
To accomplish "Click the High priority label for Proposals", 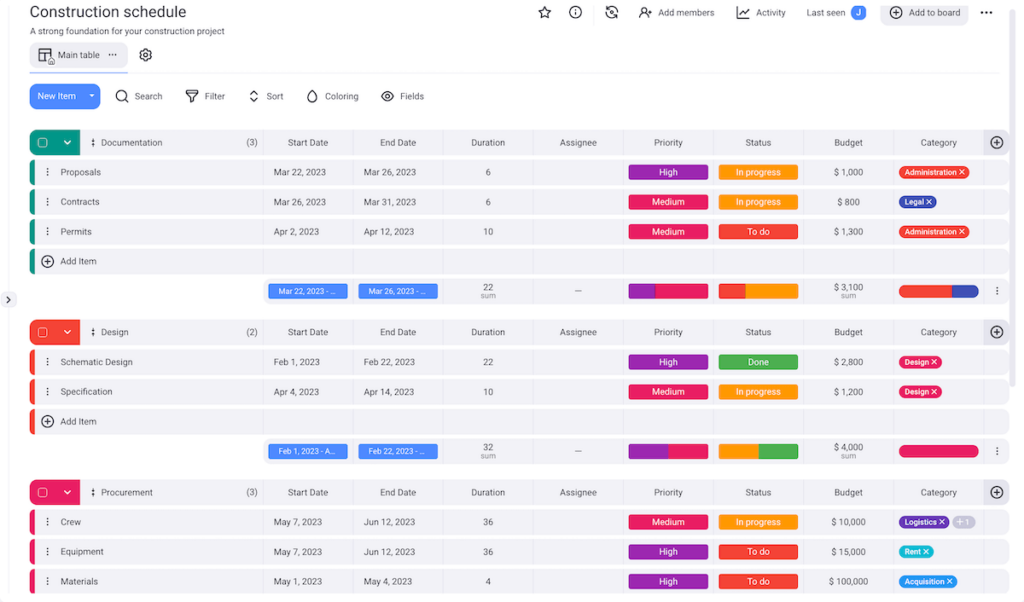I will [x=668, y=172].
